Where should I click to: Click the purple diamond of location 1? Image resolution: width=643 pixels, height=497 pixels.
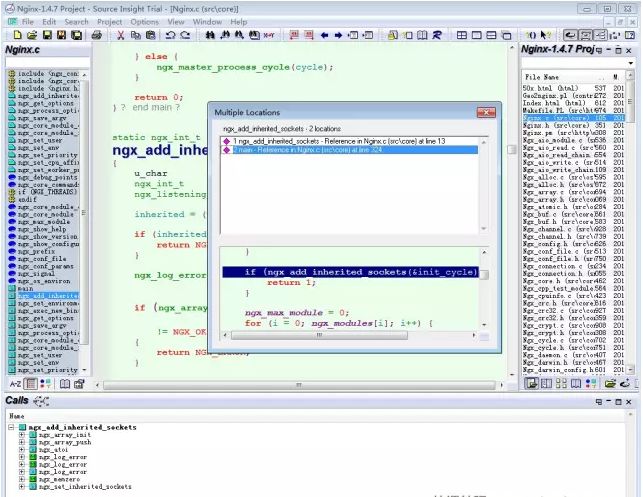coord(226,141)
